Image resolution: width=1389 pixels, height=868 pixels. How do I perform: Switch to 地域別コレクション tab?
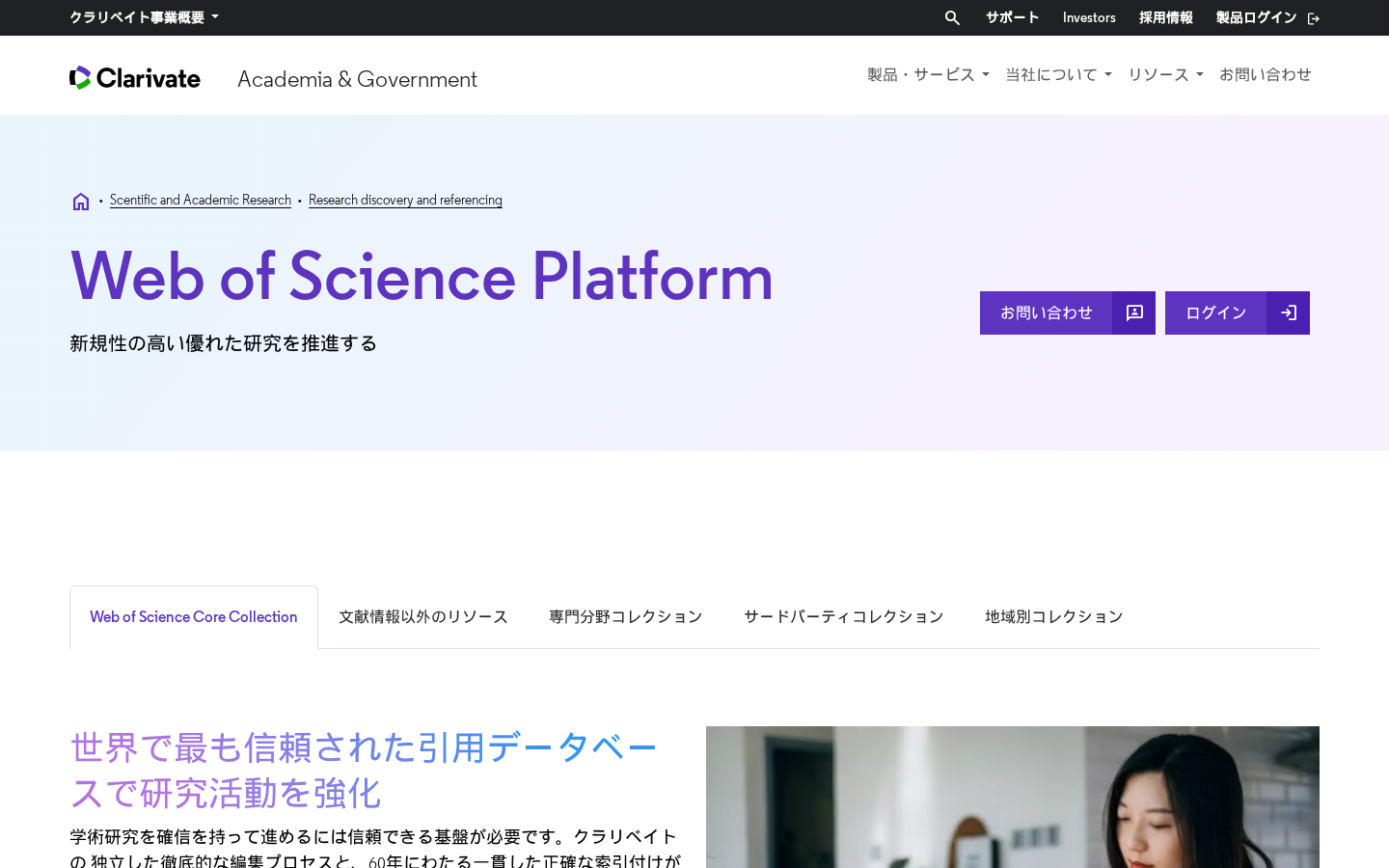point(1054,617)
